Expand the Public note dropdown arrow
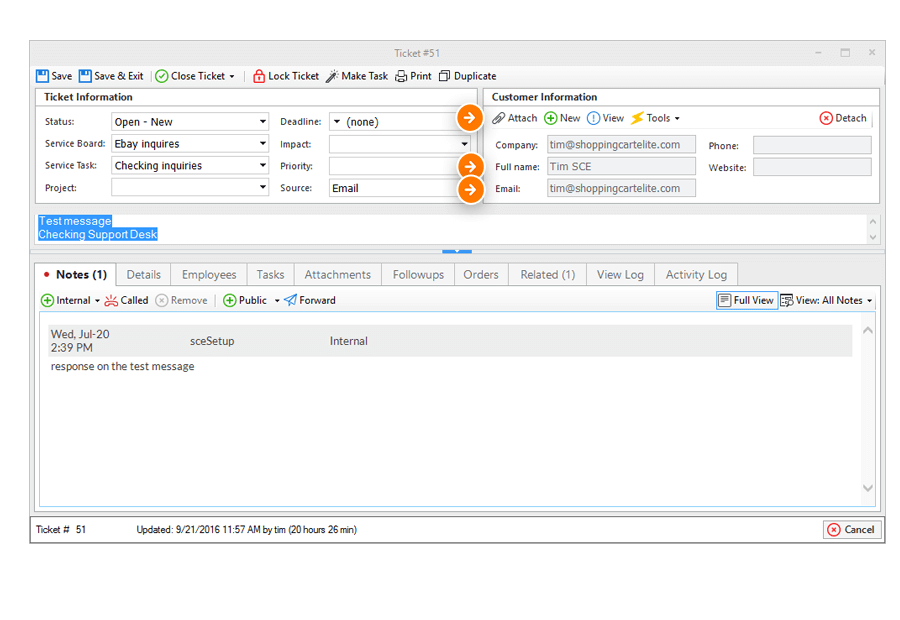The width and height of the screenshot is (900, 620). [277, 301]
